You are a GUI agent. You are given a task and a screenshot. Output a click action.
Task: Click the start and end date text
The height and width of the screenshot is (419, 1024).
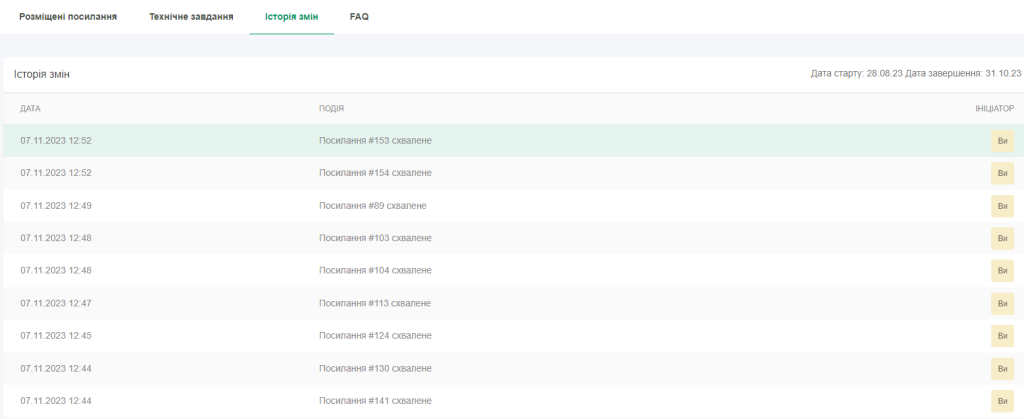point(915,74)
